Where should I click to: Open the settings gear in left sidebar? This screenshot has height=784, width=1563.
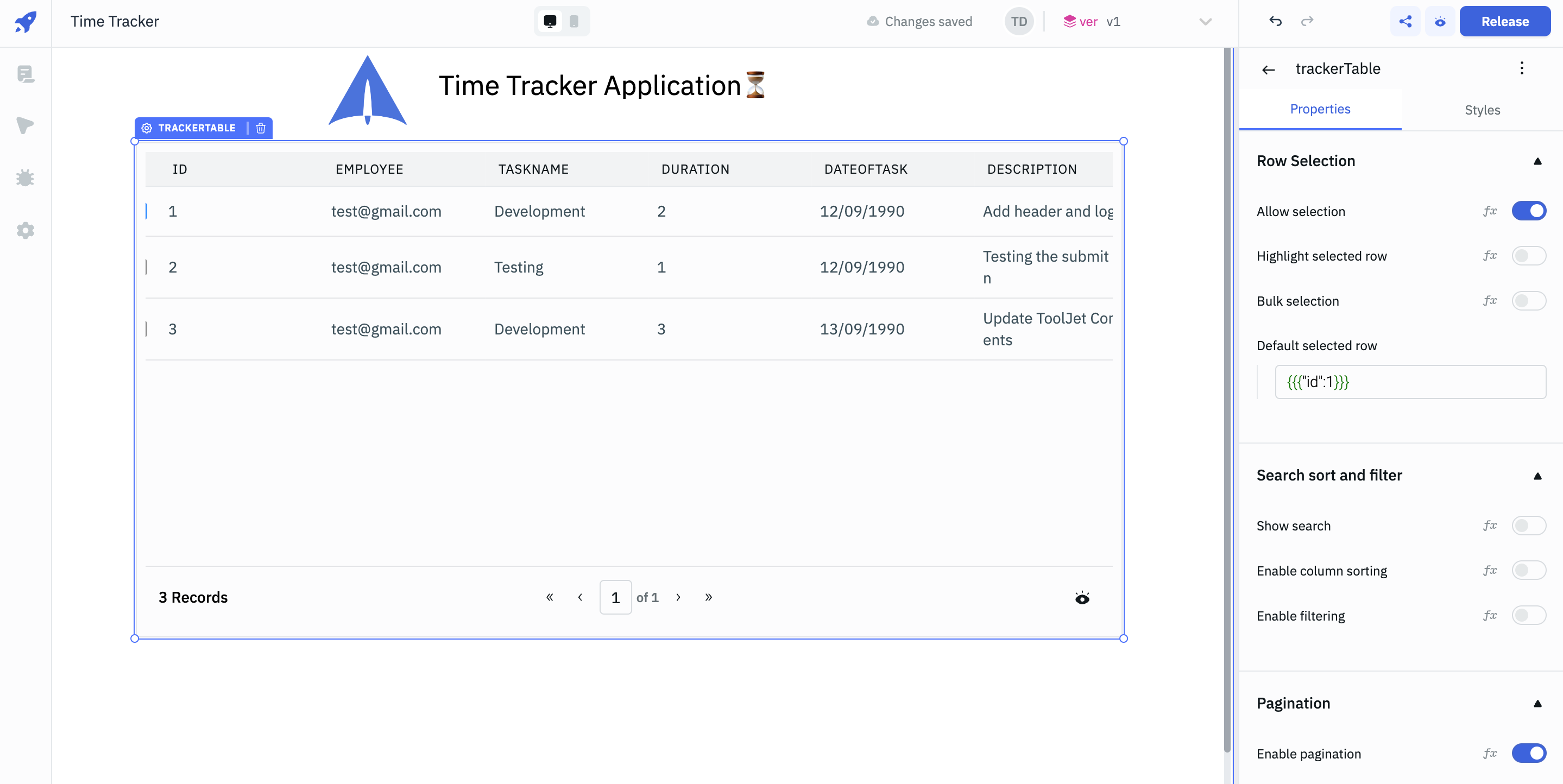[26, 231]
